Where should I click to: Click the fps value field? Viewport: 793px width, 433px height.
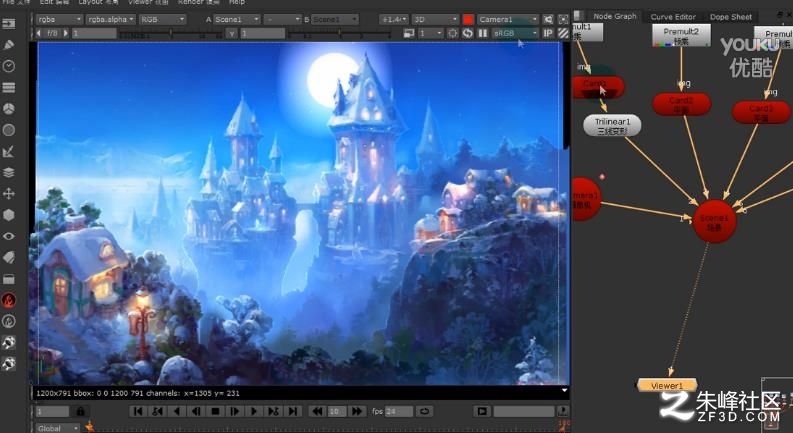(399, 411)
